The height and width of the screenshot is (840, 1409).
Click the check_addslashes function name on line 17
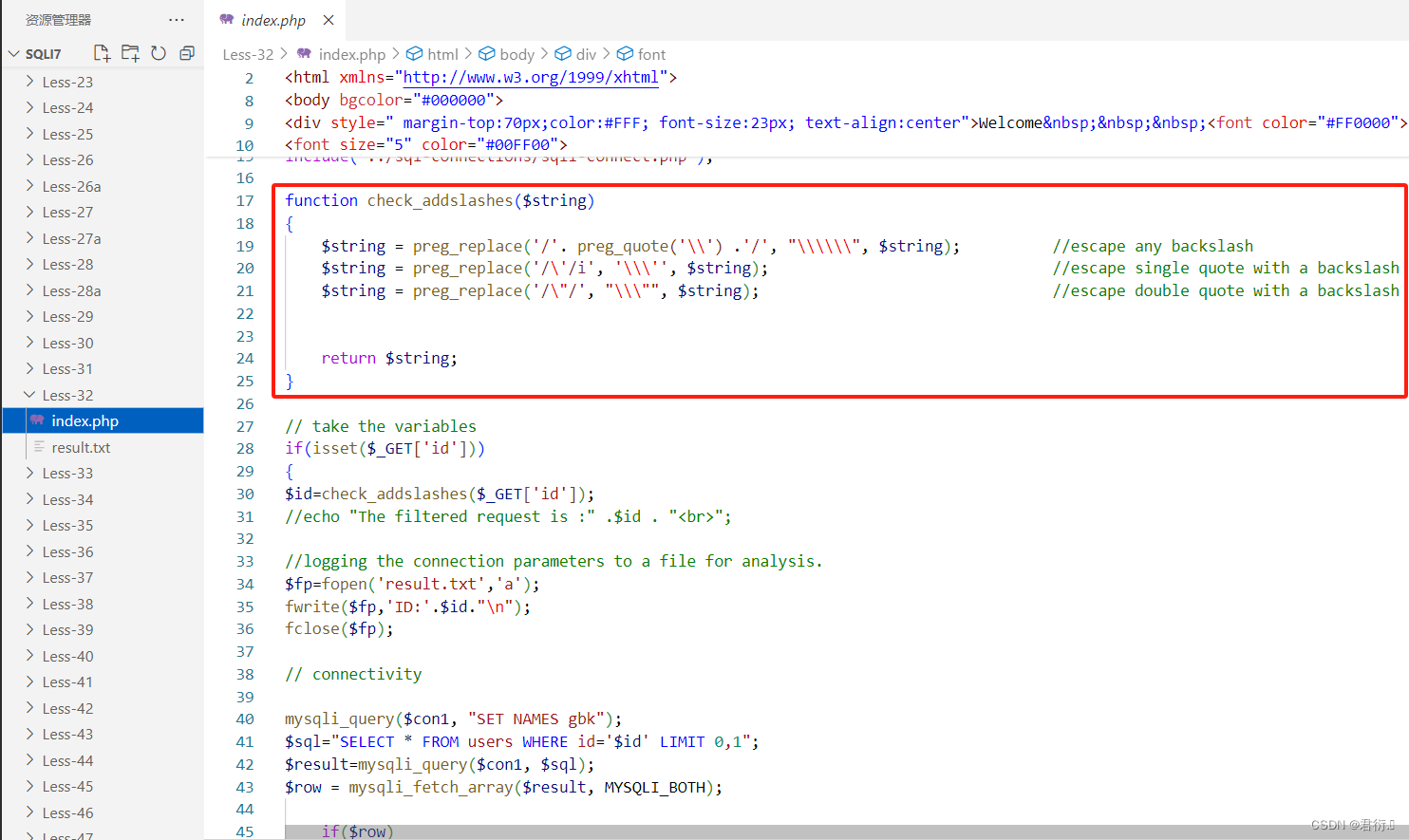tap(440, 200)
